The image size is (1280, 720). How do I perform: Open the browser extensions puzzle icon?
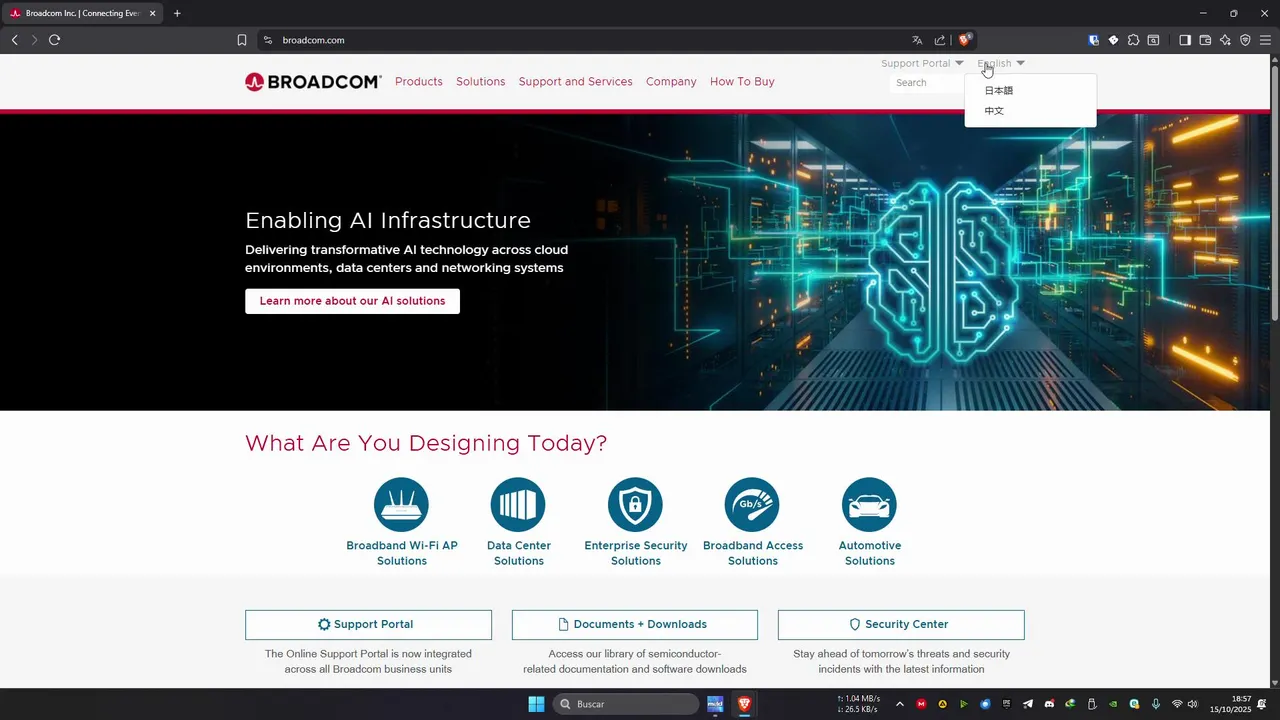[1133, 40]
